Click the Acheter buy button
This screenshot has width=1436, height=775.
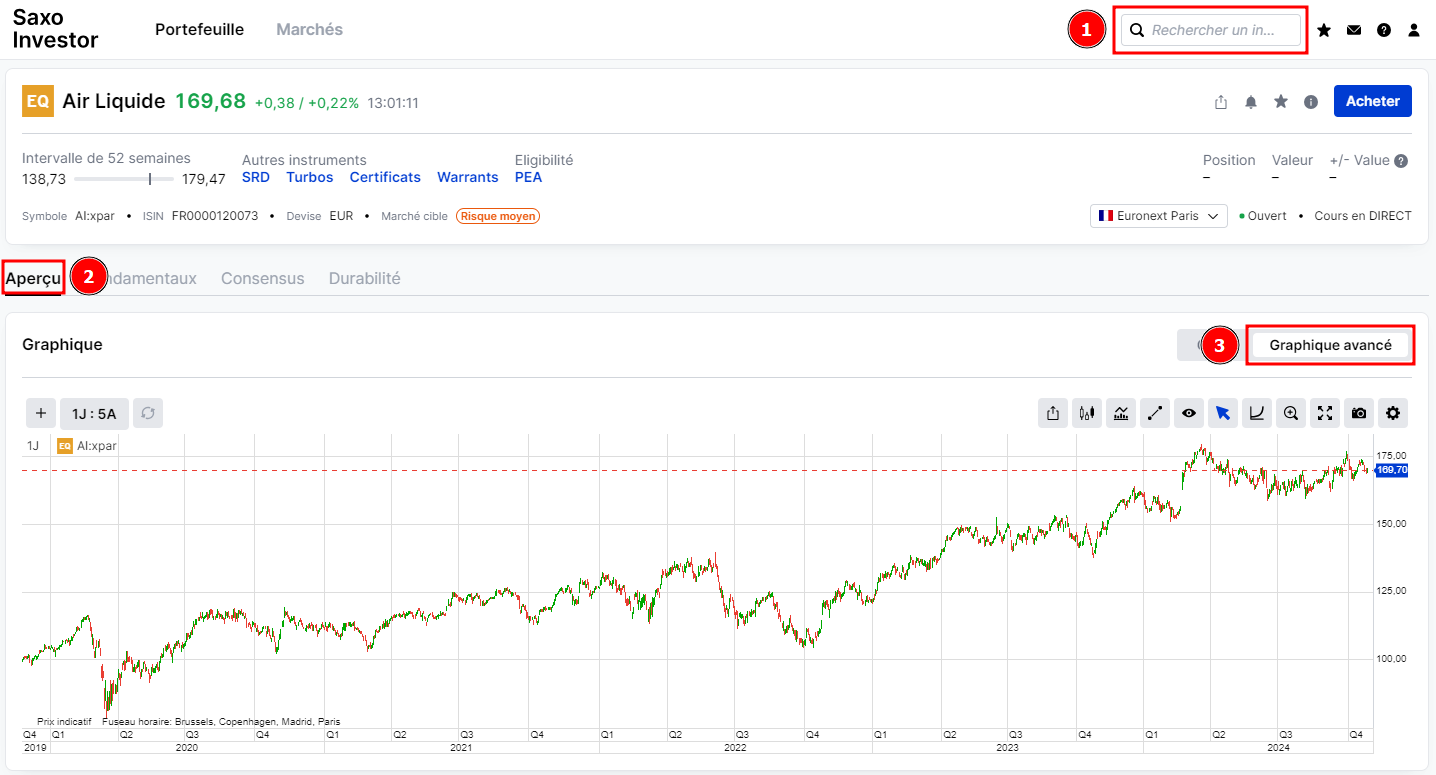click(1373, 101)
